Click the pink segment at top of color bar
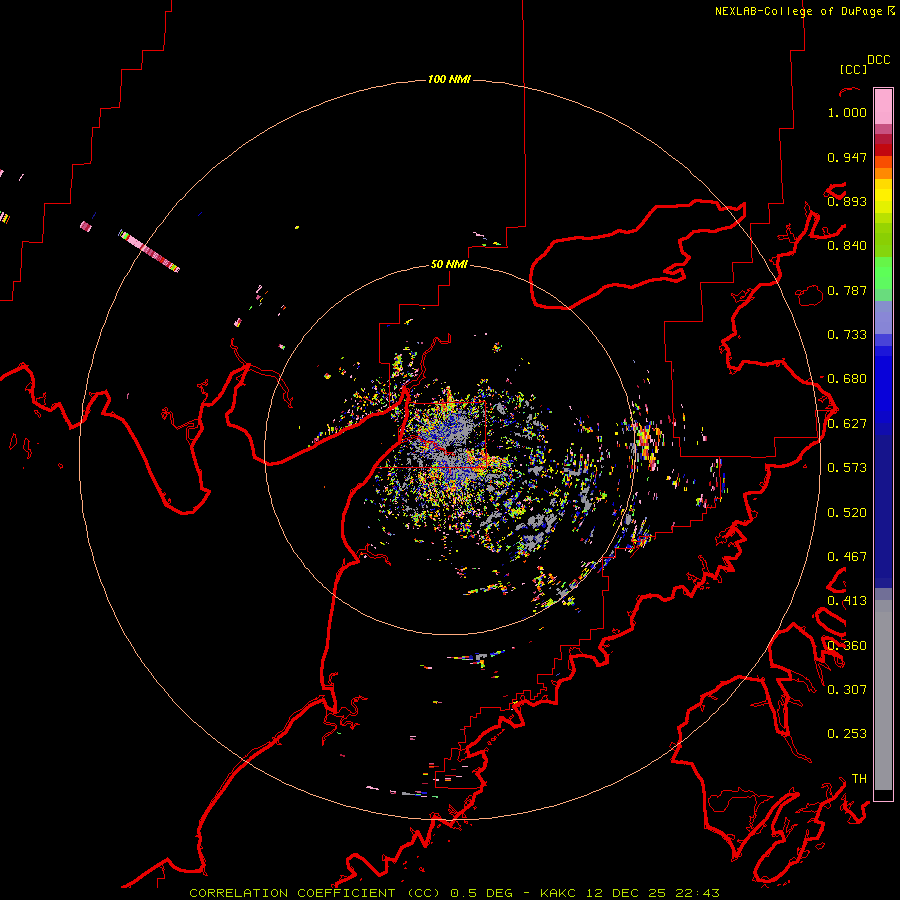This screenshot has width=900, height=900. (x=883, y=107)
